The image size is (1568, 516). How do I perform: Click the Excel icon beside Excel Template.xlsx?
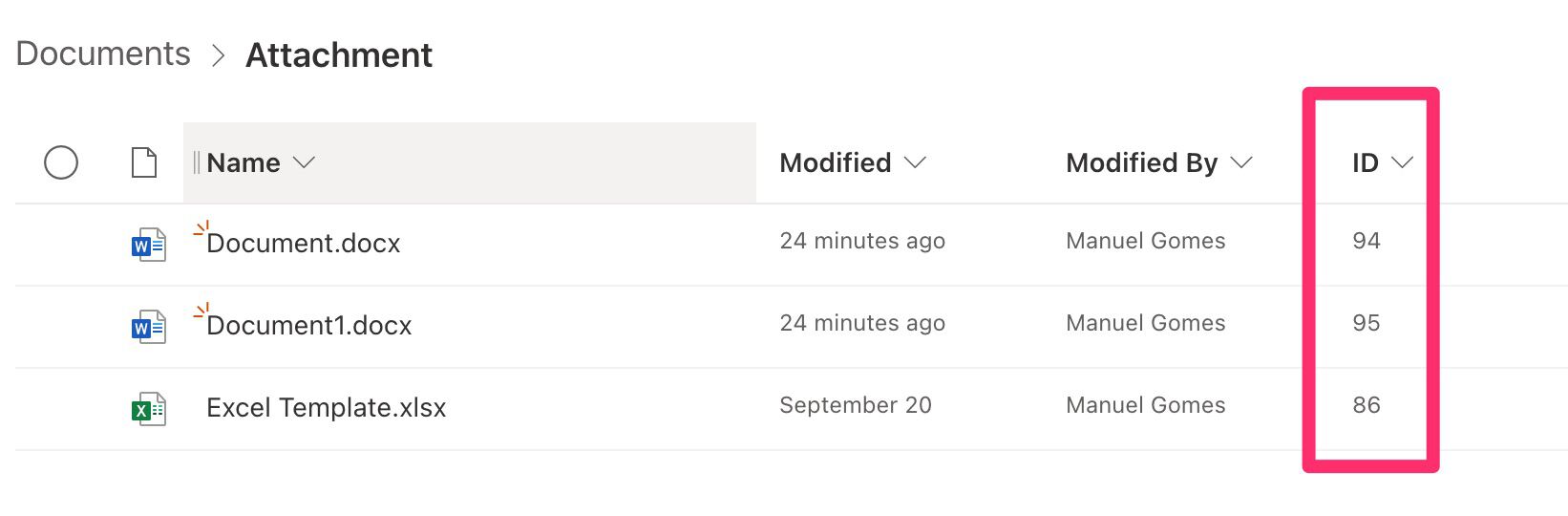[149, 410]
